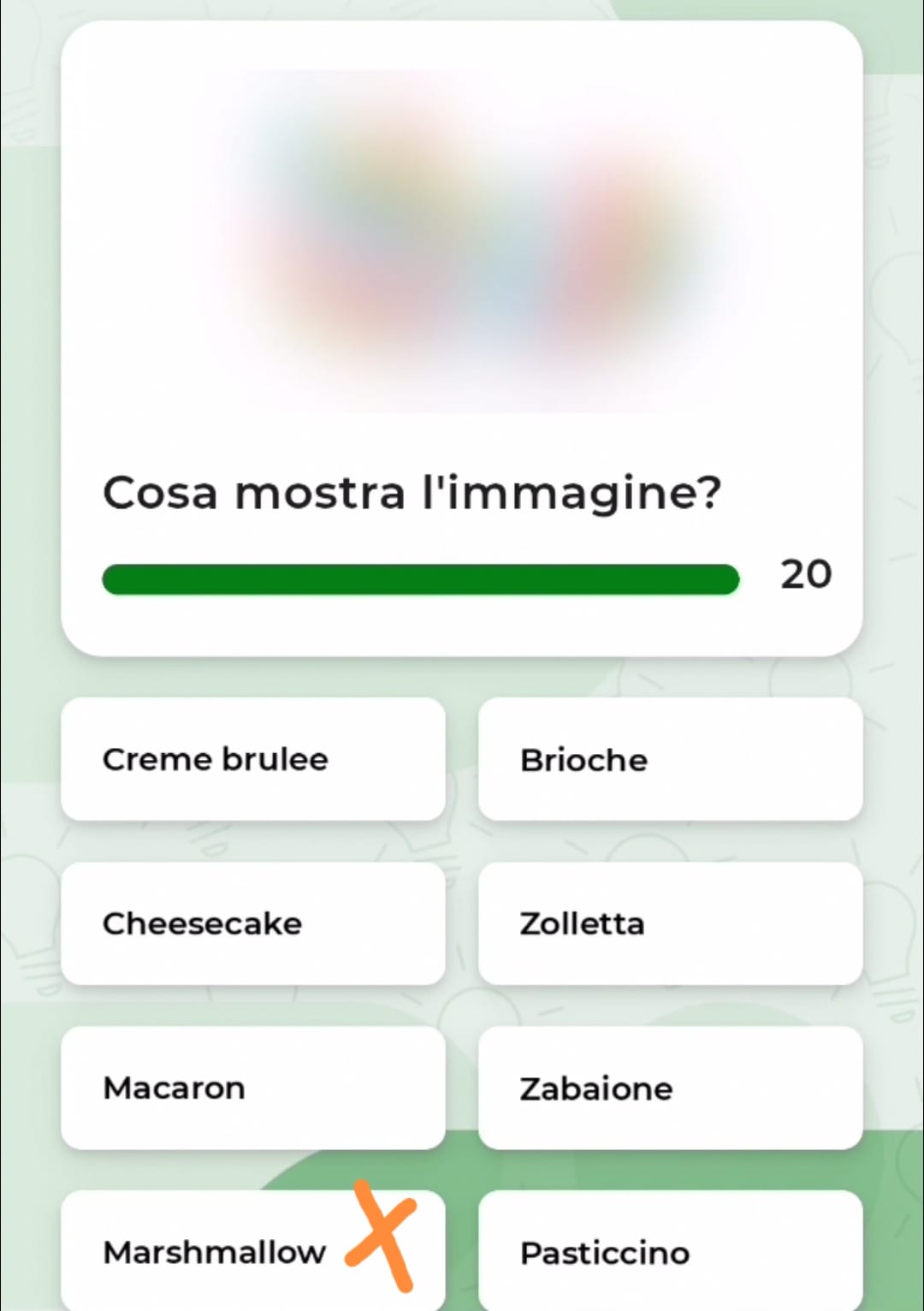
Task: Submit Brioche as your guess
Action: click(670, 759)
